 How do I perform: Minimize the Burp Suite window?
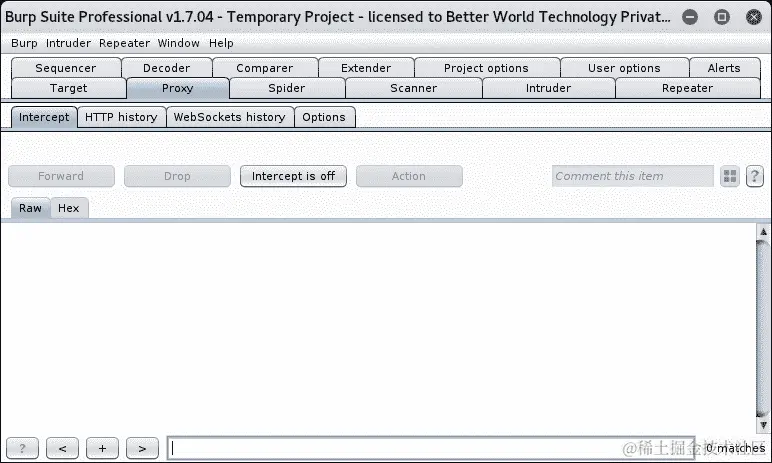point(690,17)
